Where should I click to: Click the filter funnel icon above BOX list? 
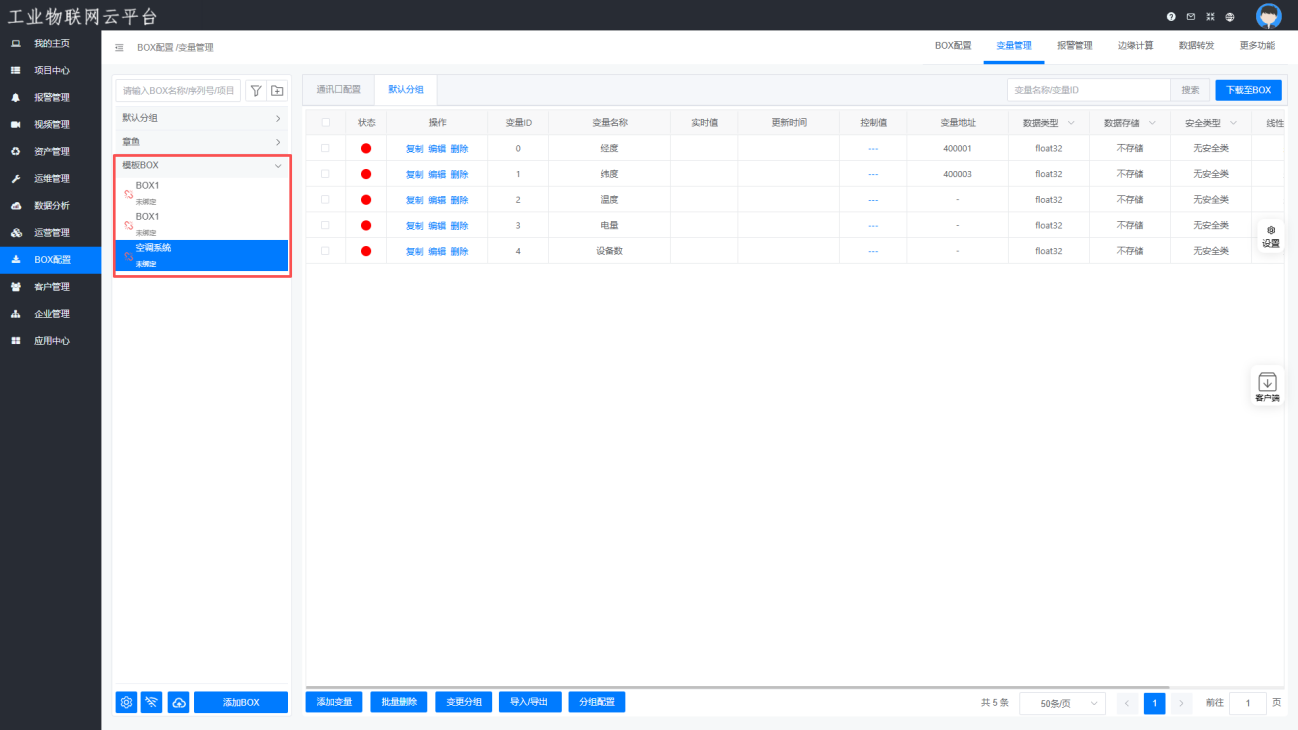coord(256,91)
